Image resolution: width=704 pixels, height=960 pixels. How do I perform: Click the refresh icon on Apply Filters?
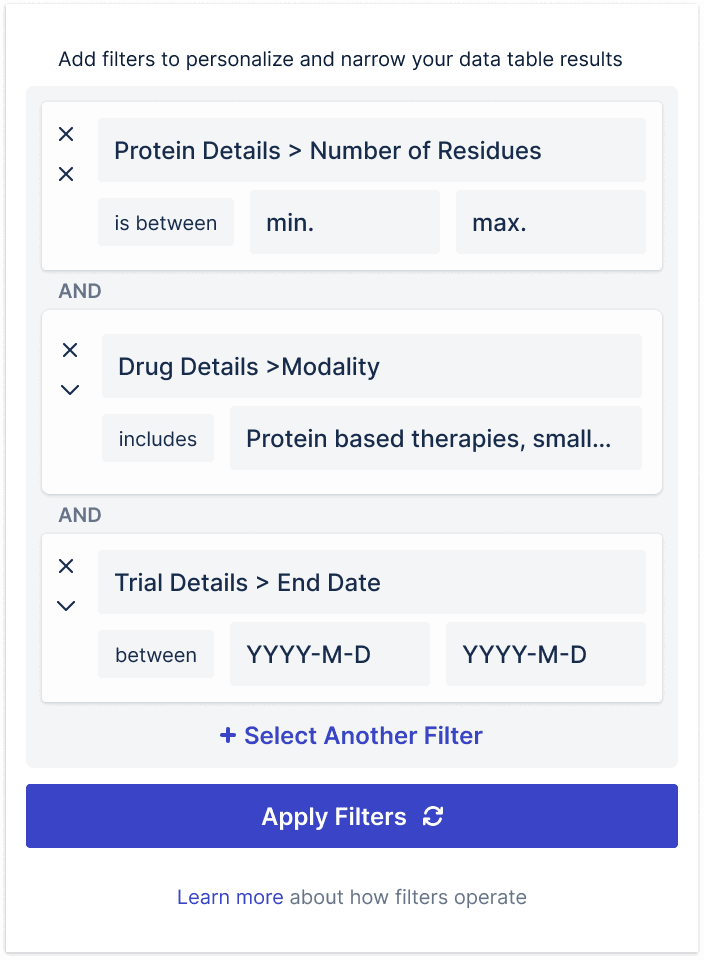pyautogui.click(x=433, y=816)
